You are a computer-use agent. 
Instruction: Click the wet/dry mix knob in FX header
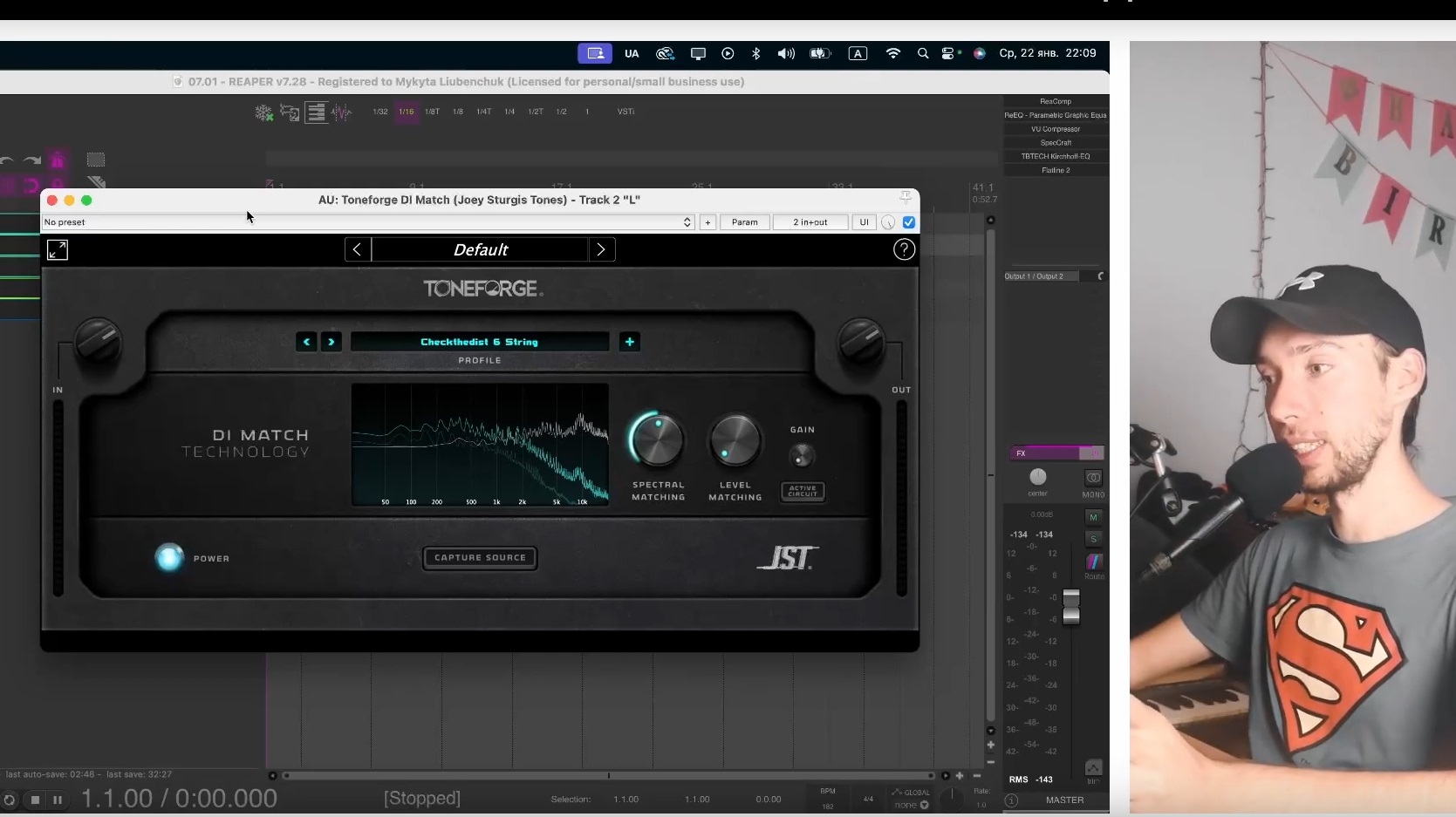point(888,222)
